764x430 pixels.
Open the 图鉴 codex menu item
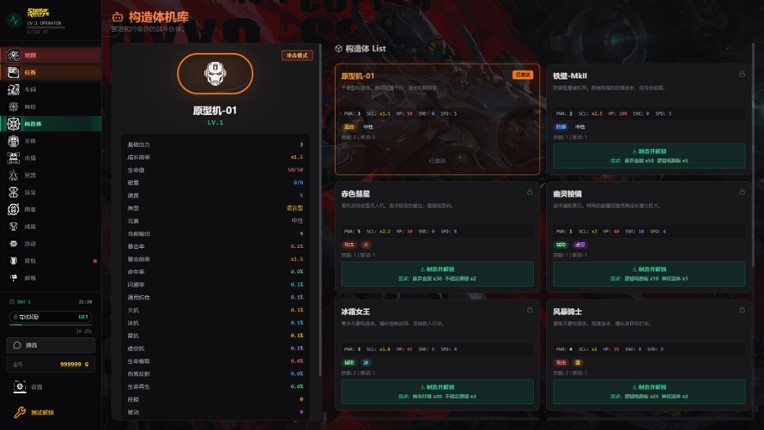pyautogui.click(x=51, y=209)
